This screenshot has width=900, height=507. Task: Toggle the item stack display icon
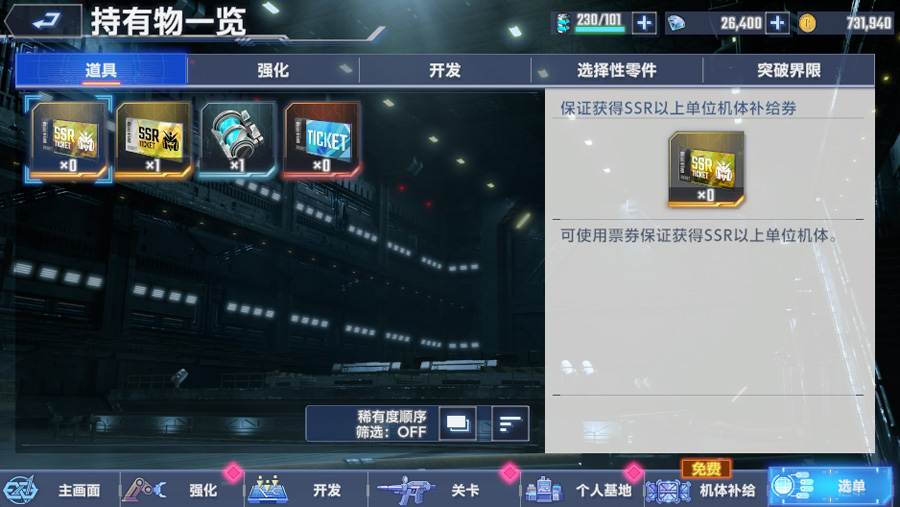tap(457, 424)
